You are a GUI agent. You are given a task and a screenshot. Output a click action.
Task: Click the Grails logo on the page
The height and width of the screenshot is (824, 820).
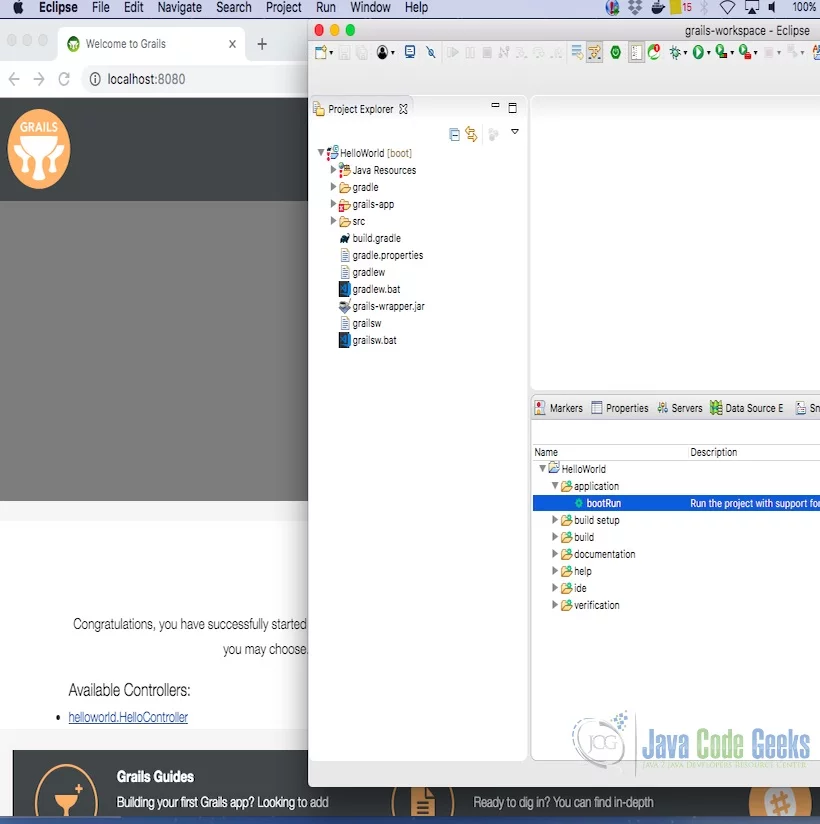(39, 149)
